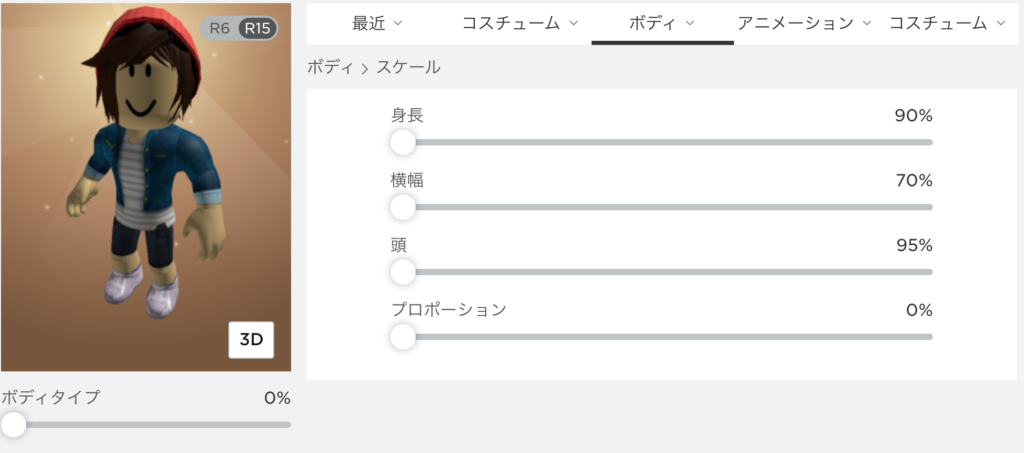Image resolution: width=1024 pixels, height=453 pixels.
Task: Click the ボディタイプ slider handle
Action: 13,424
